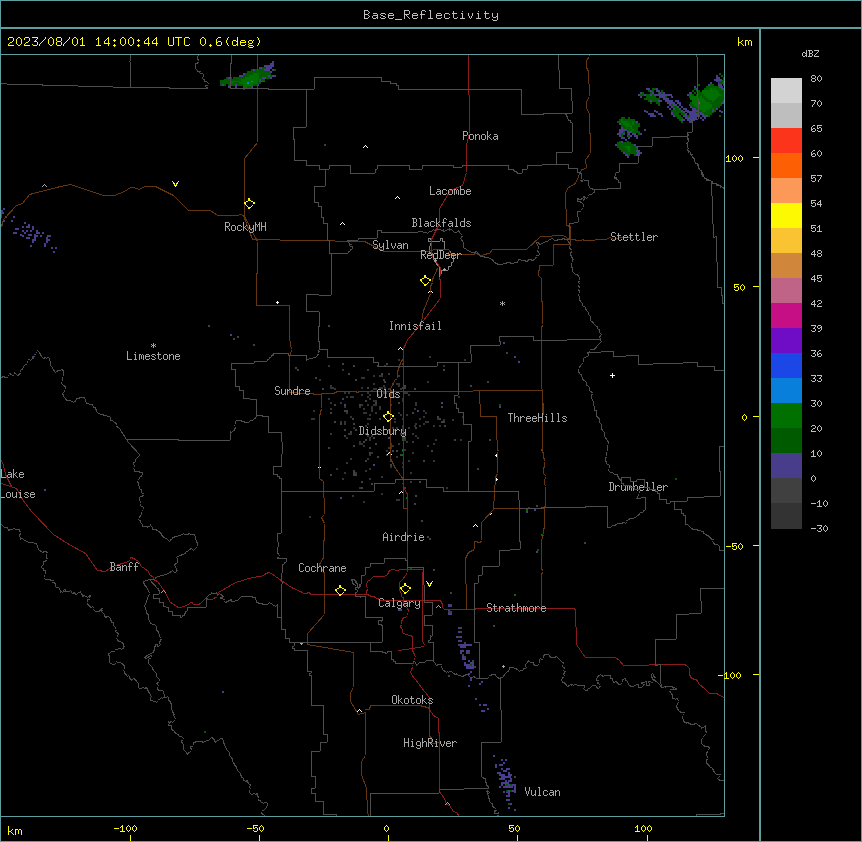Click the yellow diamond marker near Didsbury
The width and height of the screenshot is (862, 842).
click(x=388, y=417)
